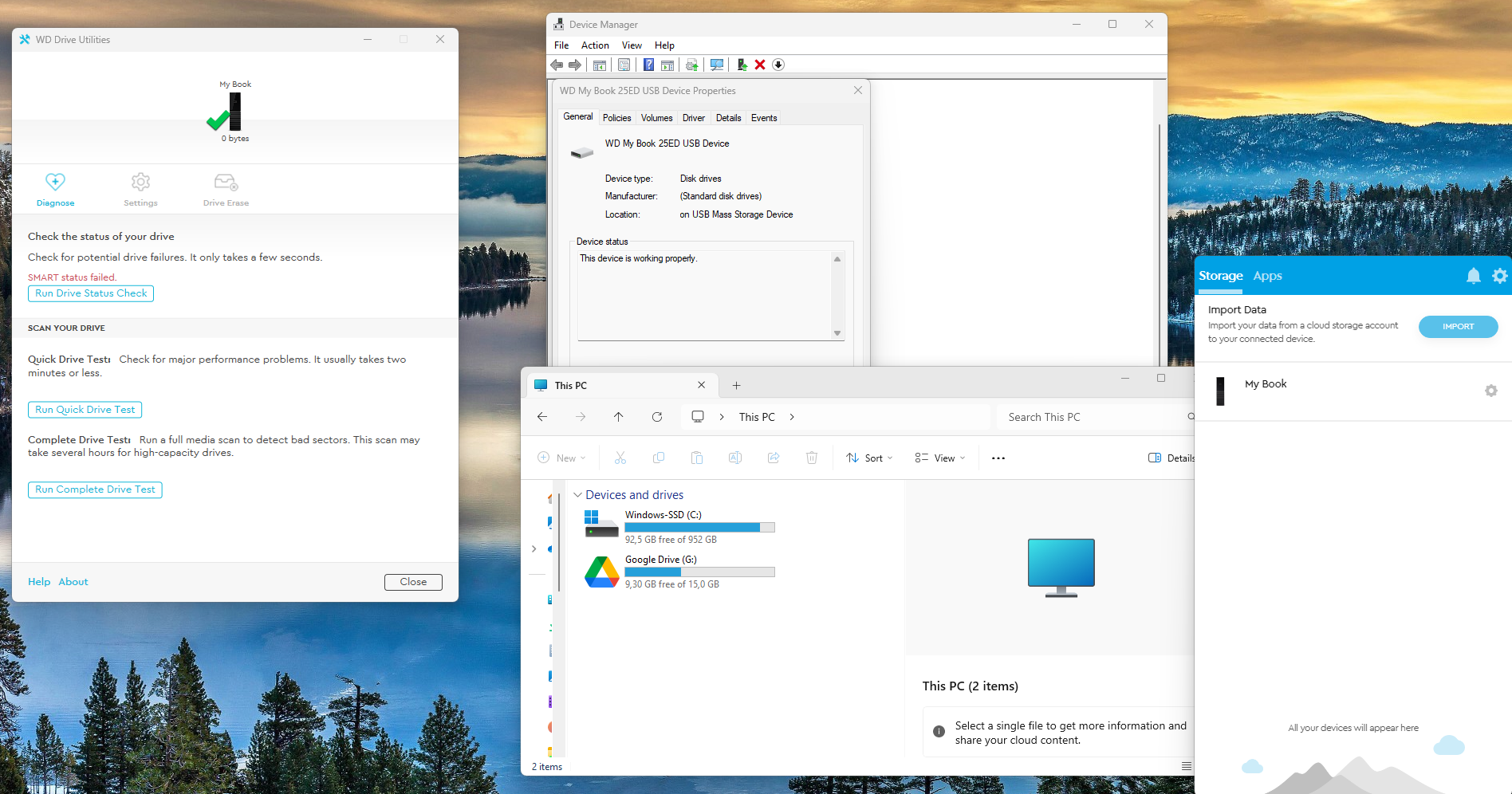Click the Properties toolbar icon in Device Manager
1512x794 pixels.
[x=624, y=65]
